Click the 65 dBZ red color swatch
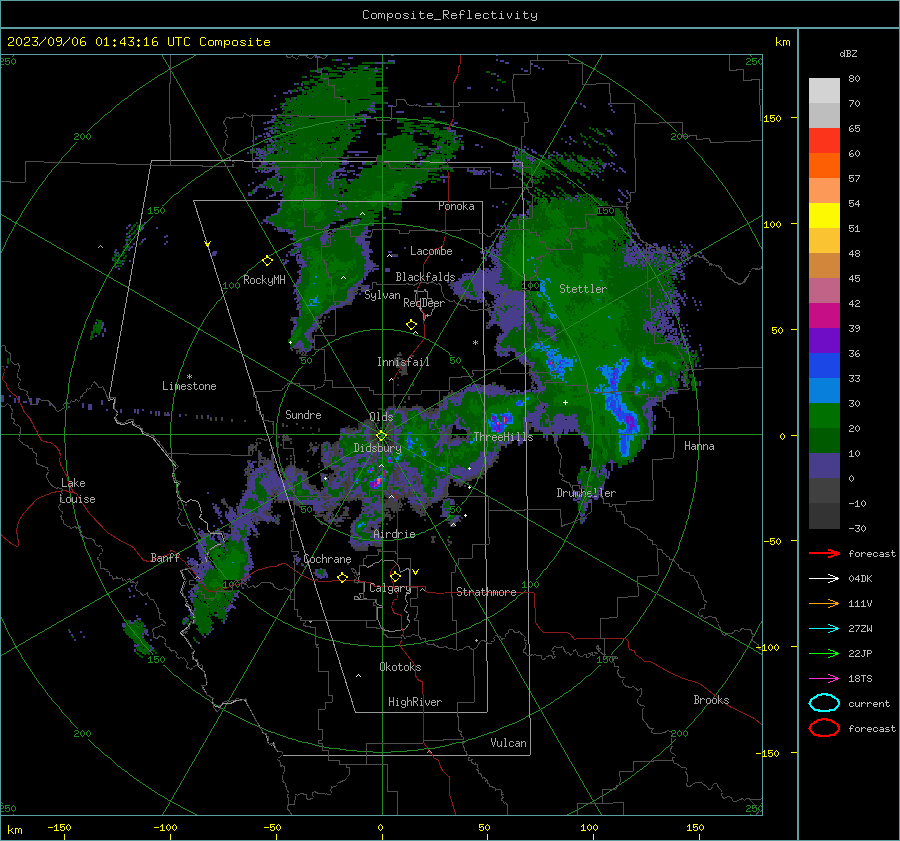 824,141
